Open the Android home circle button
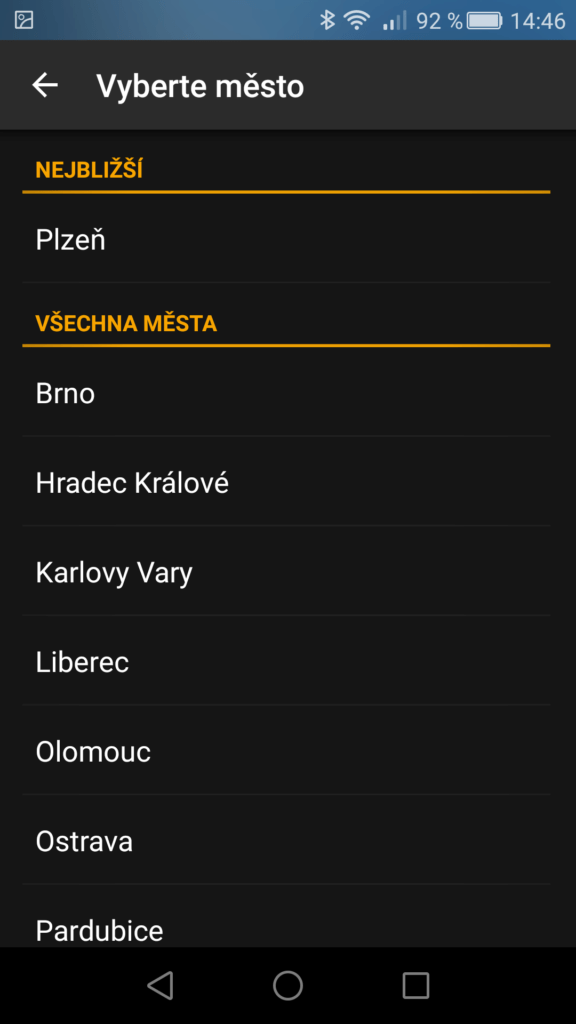This screenshot has height=1024, width=576. point(287,985)
